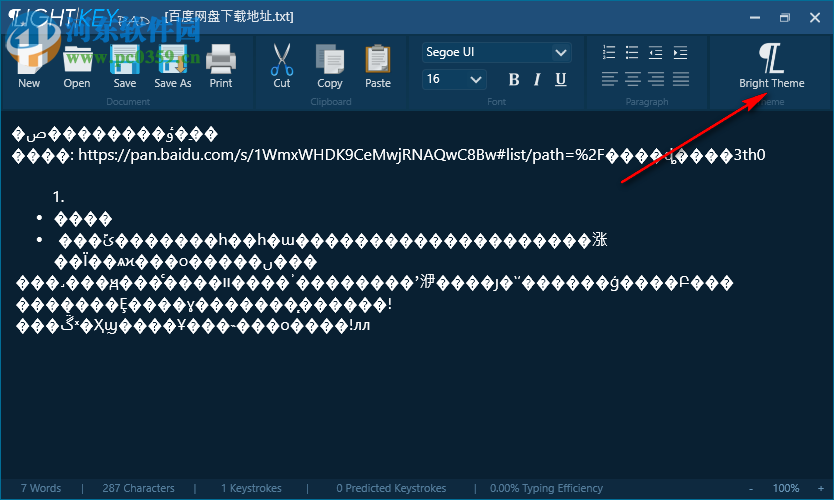Viewport: 834px width, 500px height.
Task: Center-align text
Action: click(x=632, y=79)
